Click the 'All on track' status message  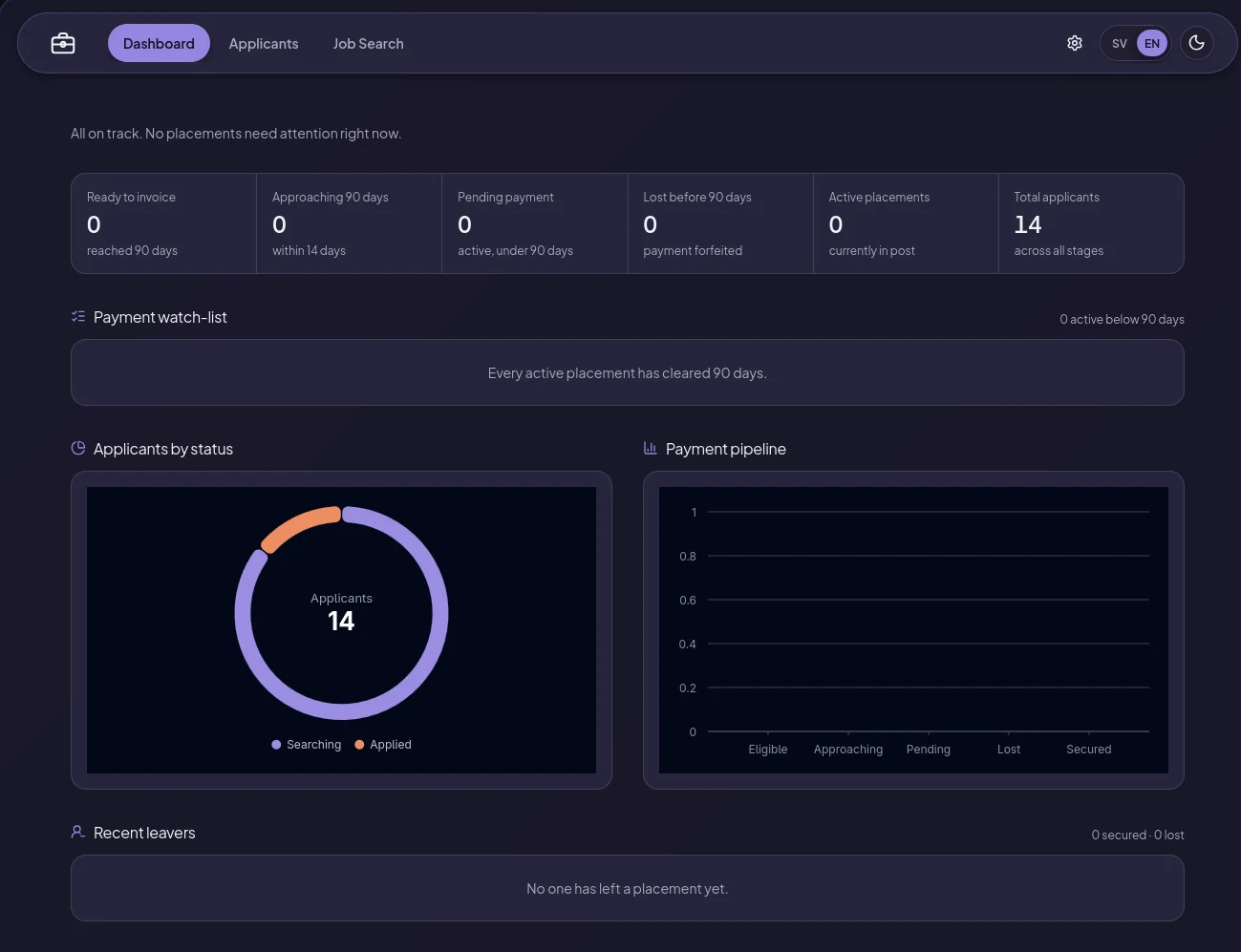[236, 134]
